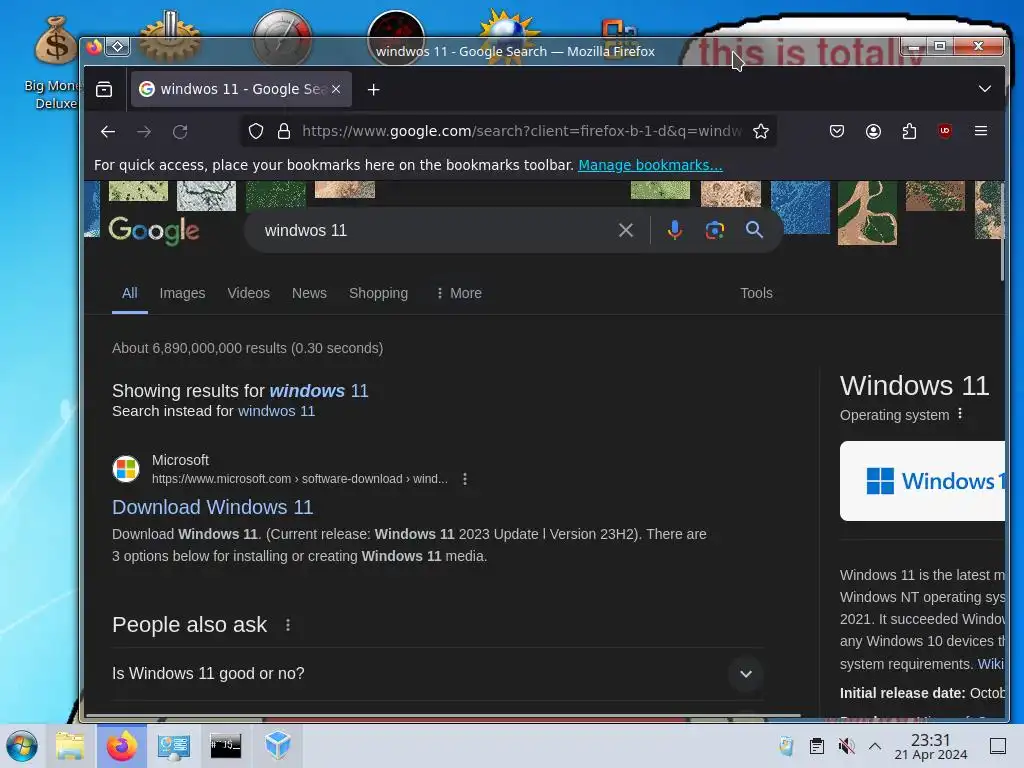
Task: Open Firefox account icon
Action: pos(873,131)
